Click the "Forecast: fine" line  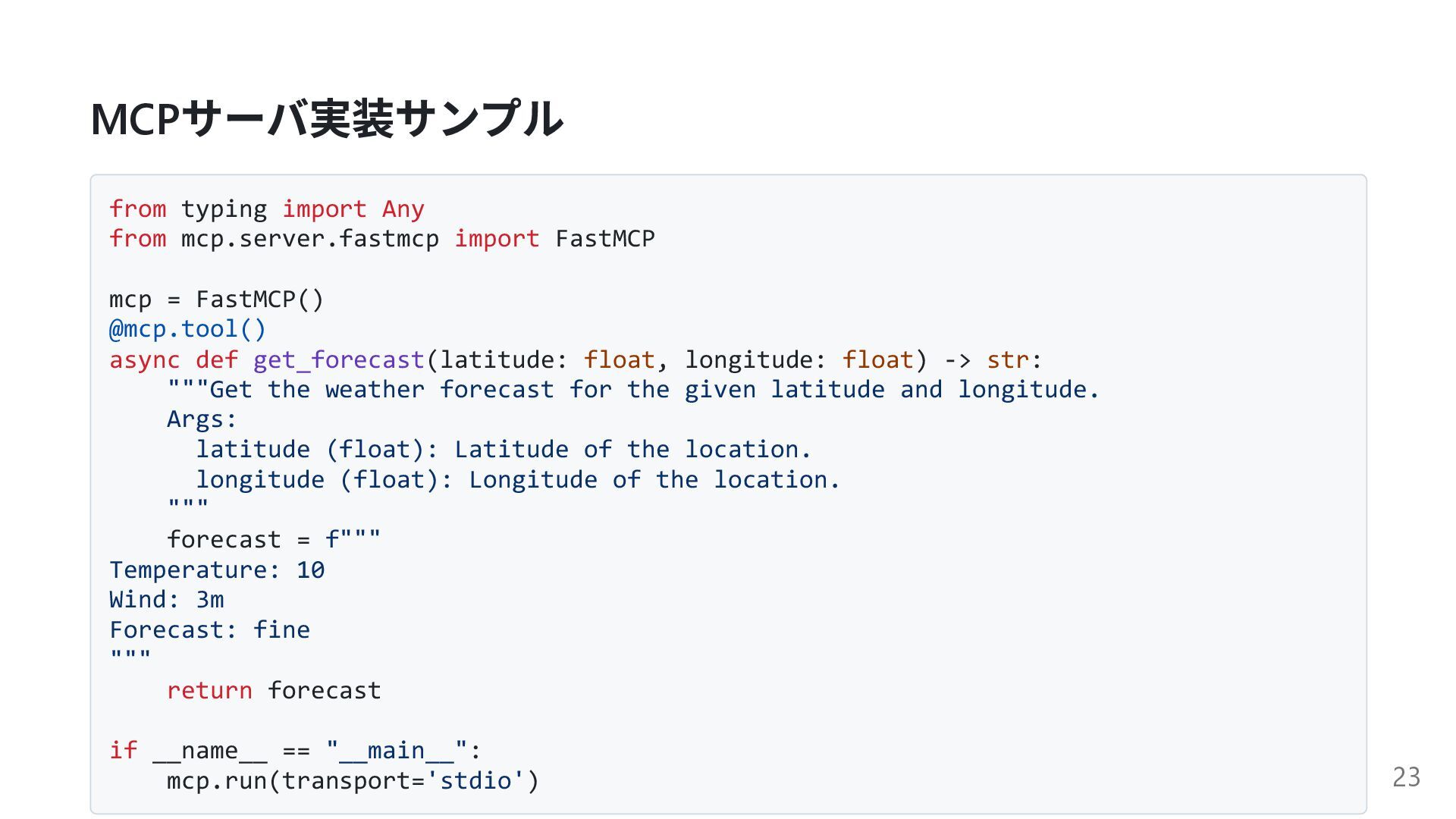click(x=209, y=630)
